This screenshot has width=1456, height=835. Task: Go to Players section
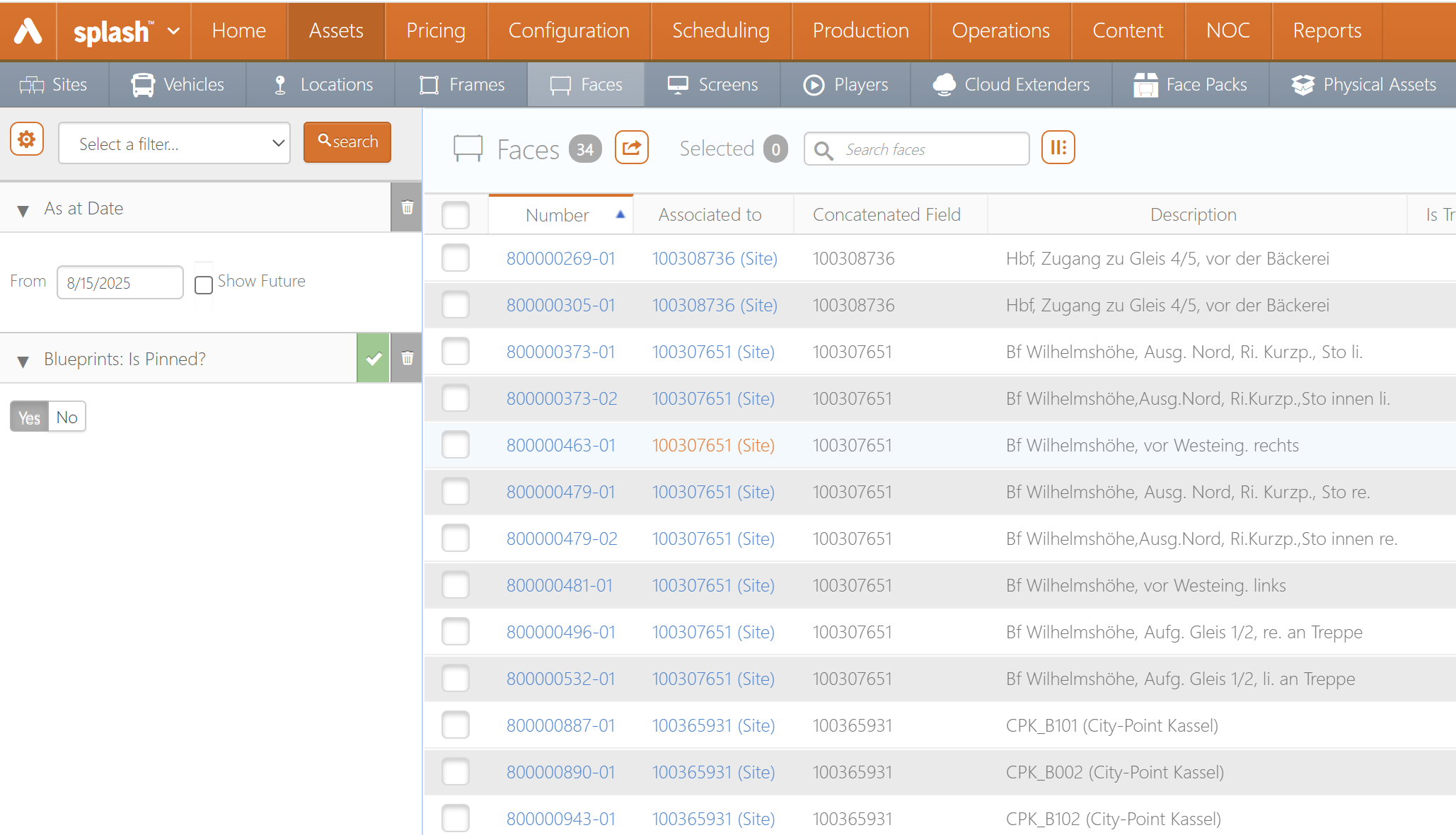(x=845, y=84)
